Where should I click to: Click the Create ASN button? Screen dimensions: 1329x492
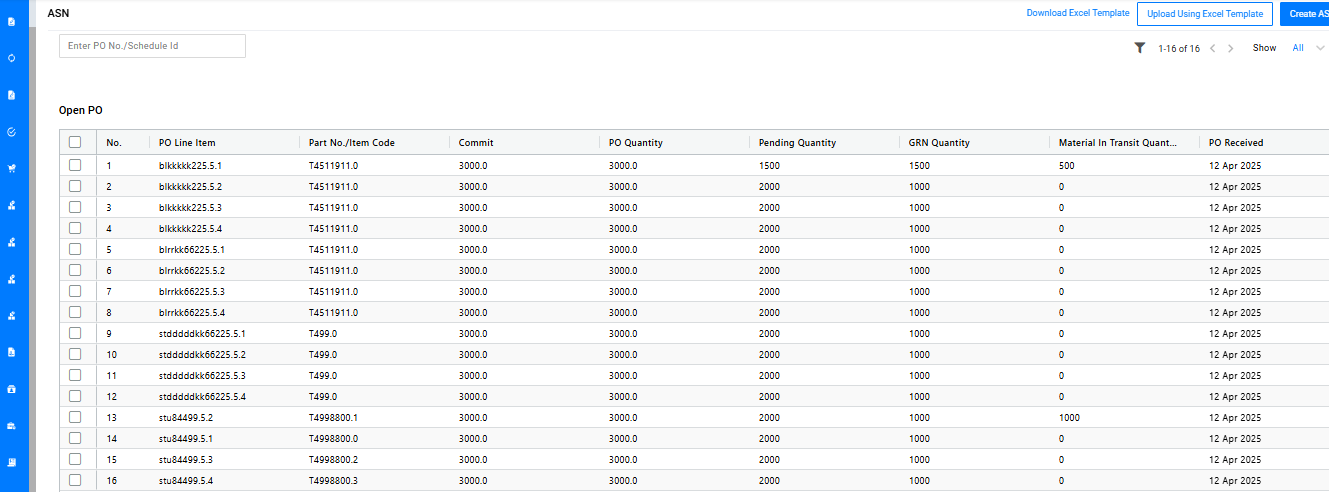coord(1305,14)
